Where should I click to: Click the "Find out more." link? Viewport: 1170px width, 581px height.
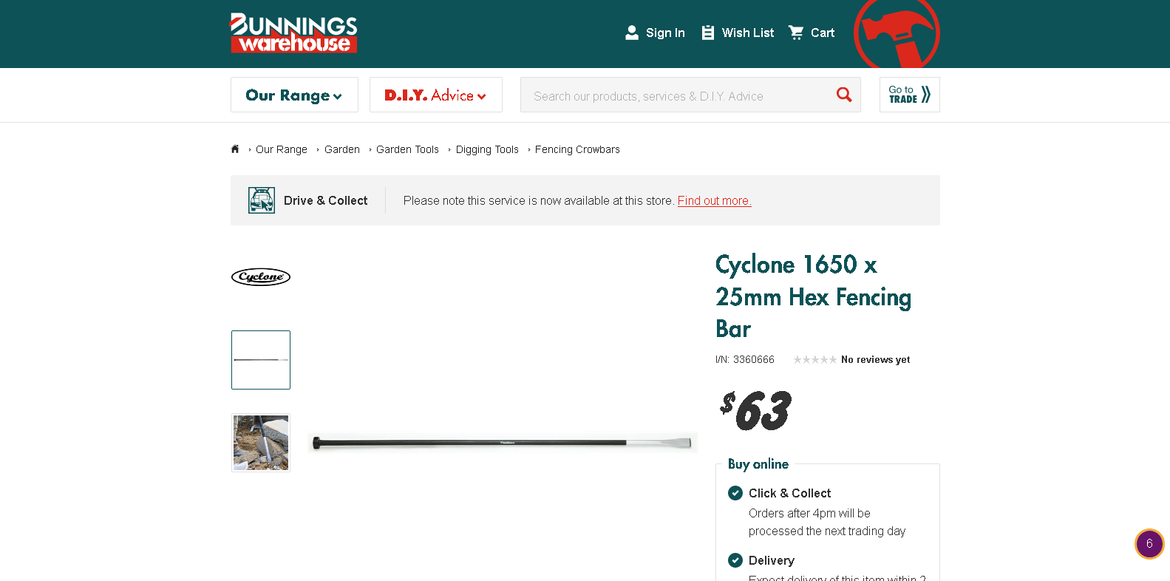[714, 200]
